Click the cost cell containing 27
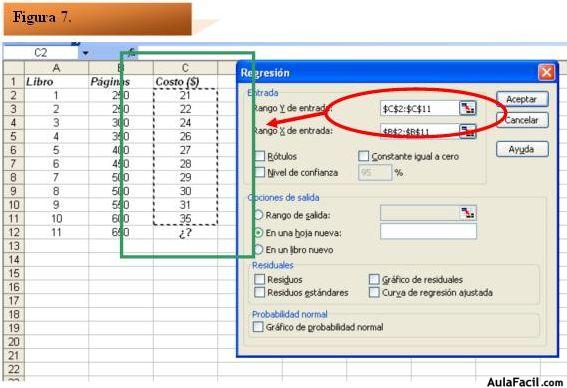This screenshot has width=567, height=388. click(185, 150)
